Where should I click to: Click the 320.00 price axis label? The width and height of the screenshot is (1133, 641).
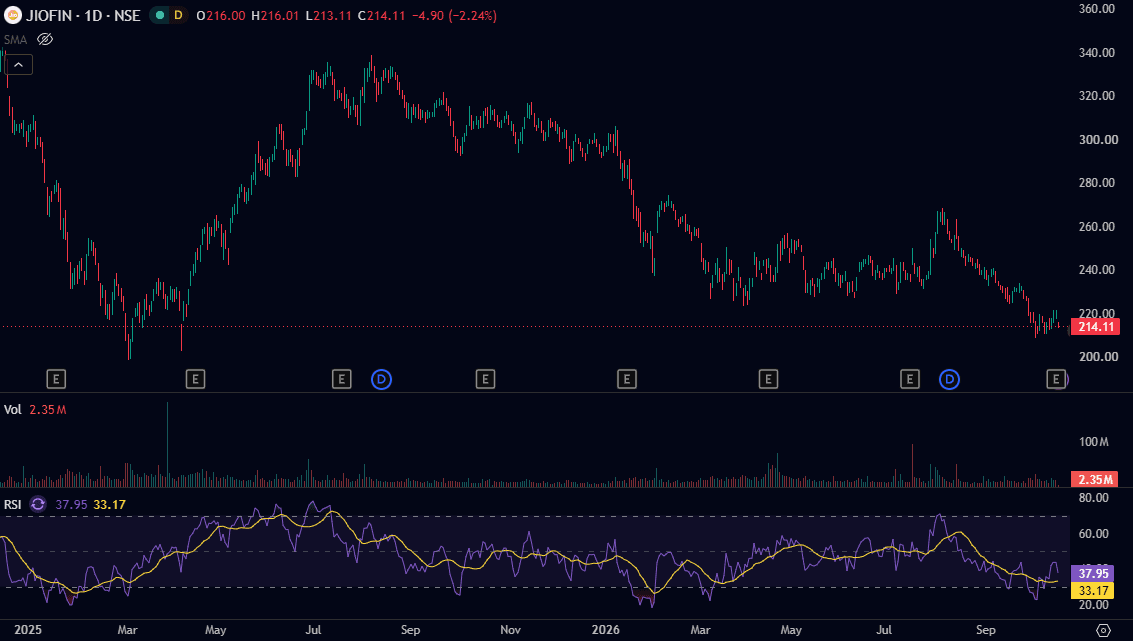coord(1097,95)
